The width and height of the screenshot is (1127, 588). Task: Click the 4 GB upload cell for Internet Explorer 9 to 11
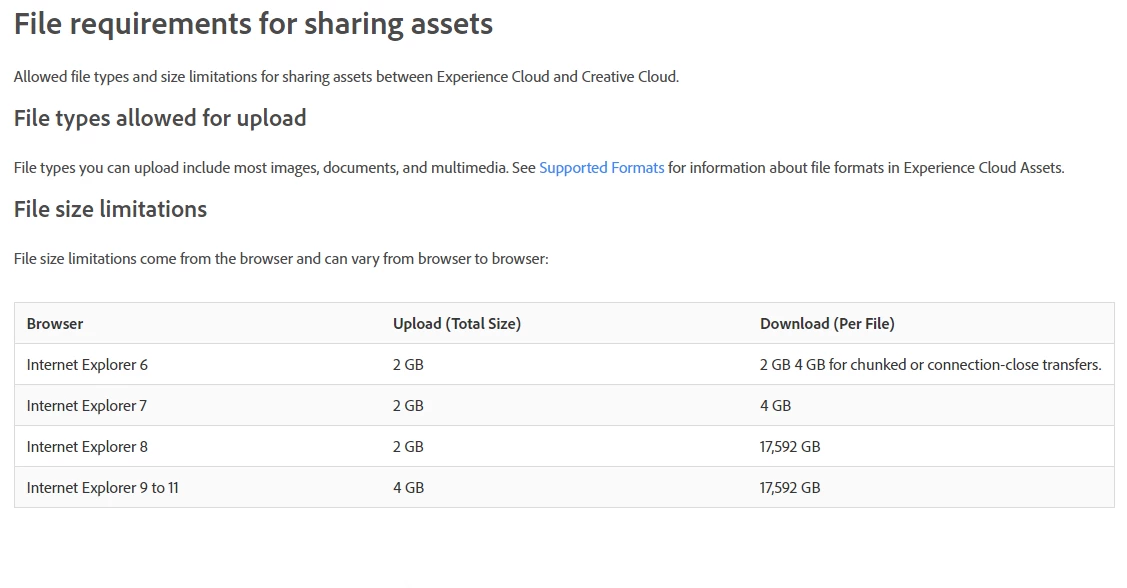pyautogui.click(x=408, y=488)
